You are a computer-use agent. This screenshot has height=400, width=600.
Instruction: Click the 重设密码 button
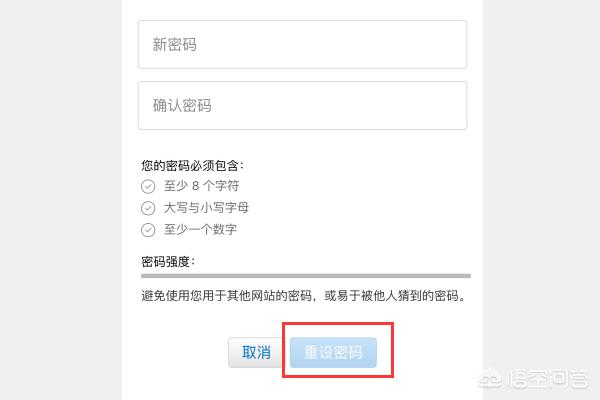click(333, 353)
